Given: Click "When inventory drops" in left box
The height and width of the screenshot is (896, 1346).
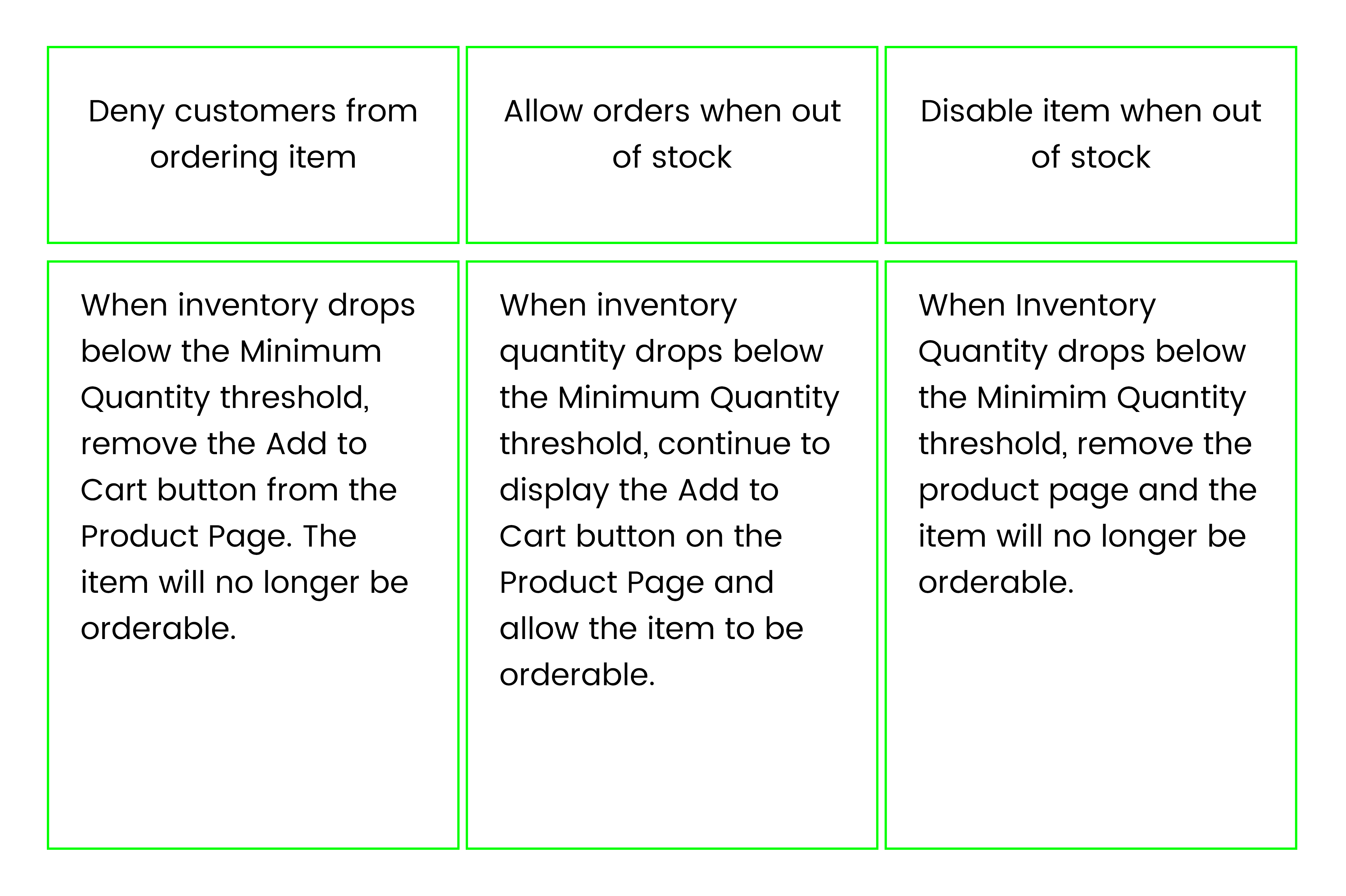Looking at the screenshot, I should [248, 306].
